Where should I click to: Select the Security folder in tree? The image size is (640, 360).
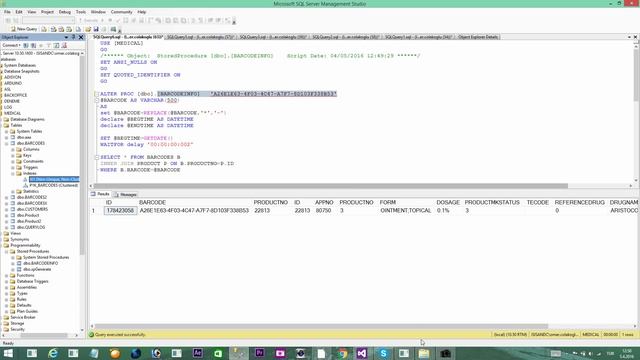point(18,329)
